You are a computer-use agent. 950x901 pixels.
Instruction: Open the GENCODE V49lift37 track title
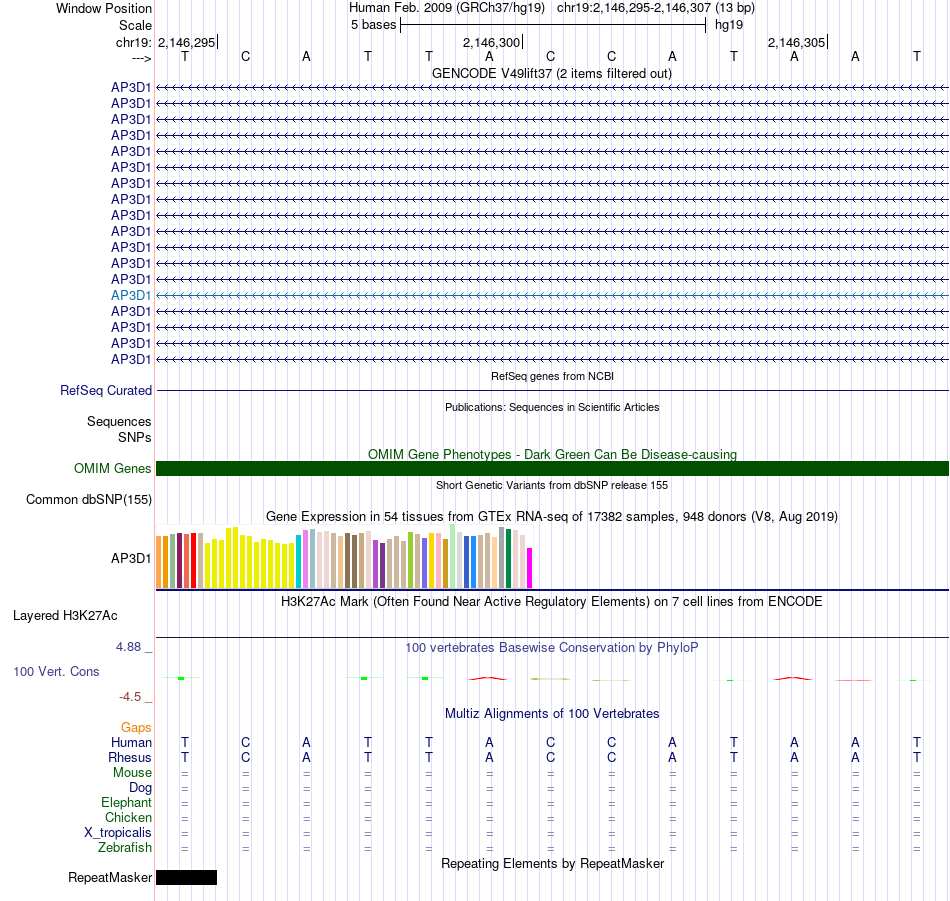[x=552, y=73]
